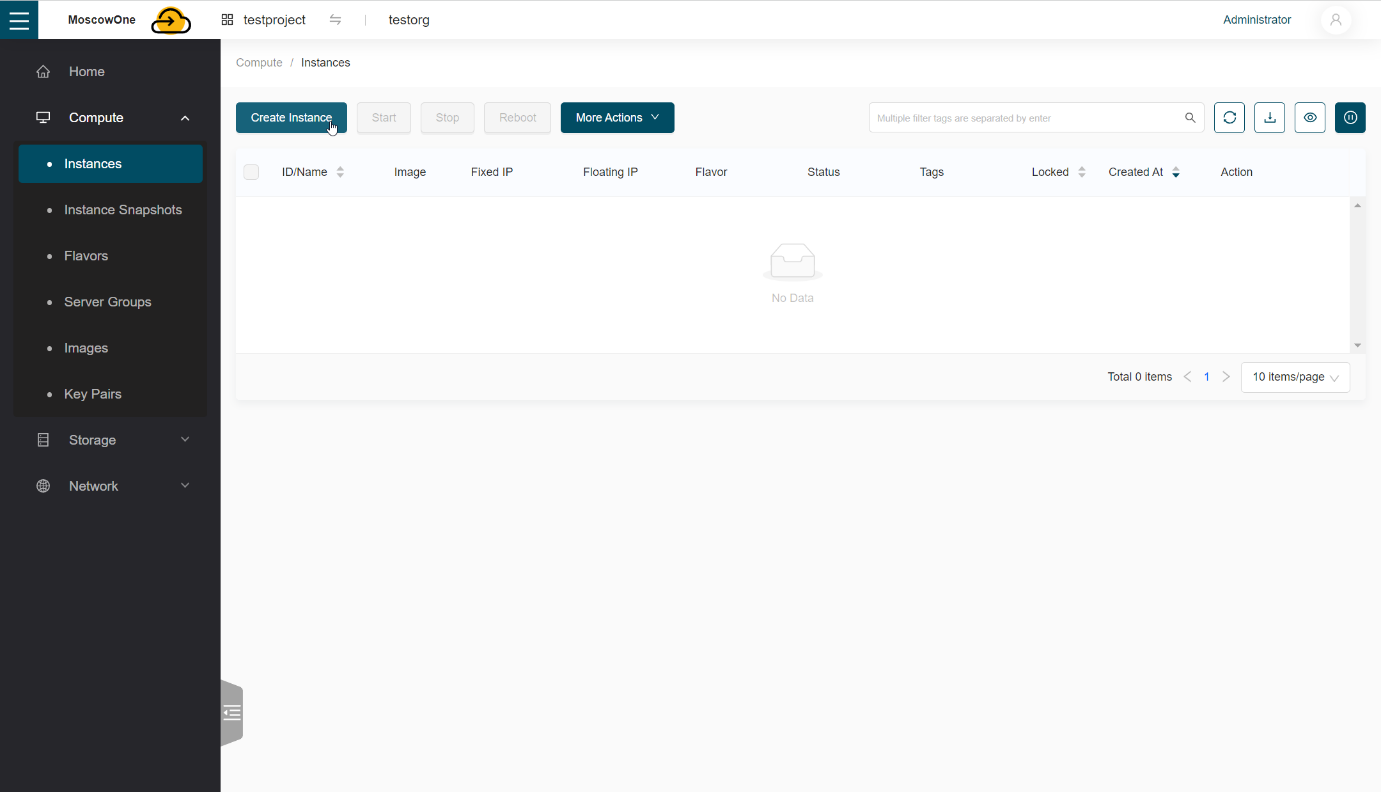Click the Create Instance button

291,117
